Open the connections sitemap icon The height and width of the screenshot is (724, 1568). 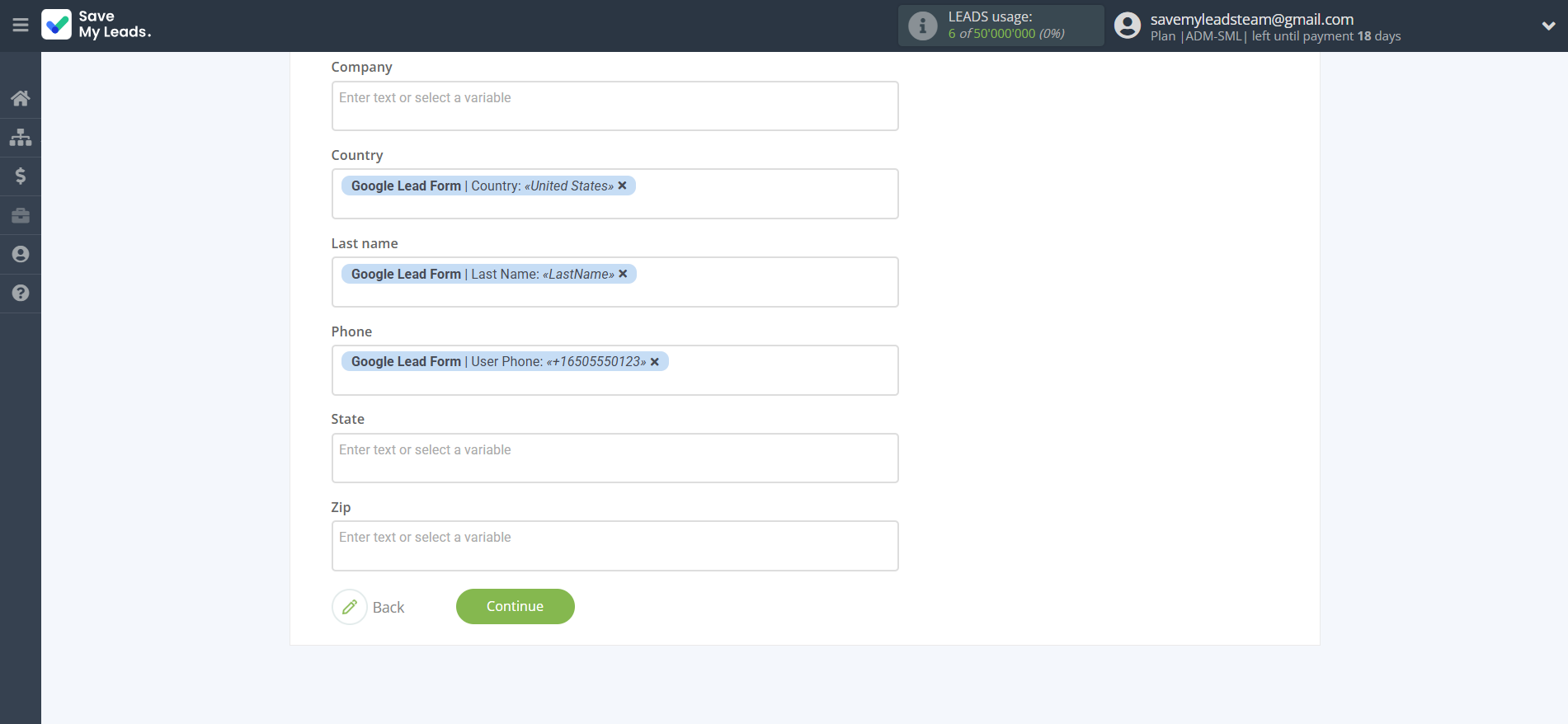pos(21,137)
